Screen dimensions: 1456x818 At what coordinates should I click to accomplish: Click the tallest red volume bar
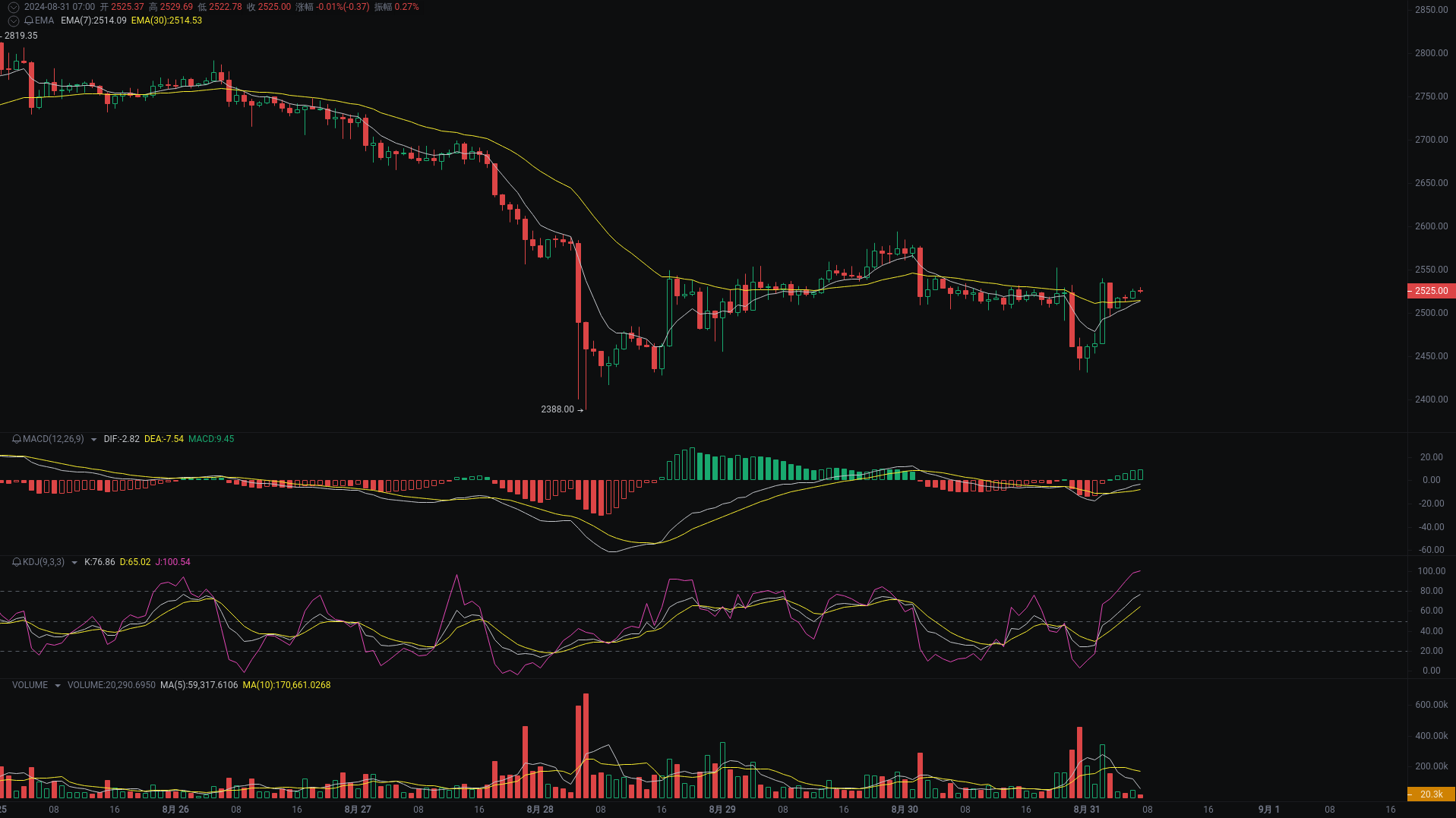point(586,744)
